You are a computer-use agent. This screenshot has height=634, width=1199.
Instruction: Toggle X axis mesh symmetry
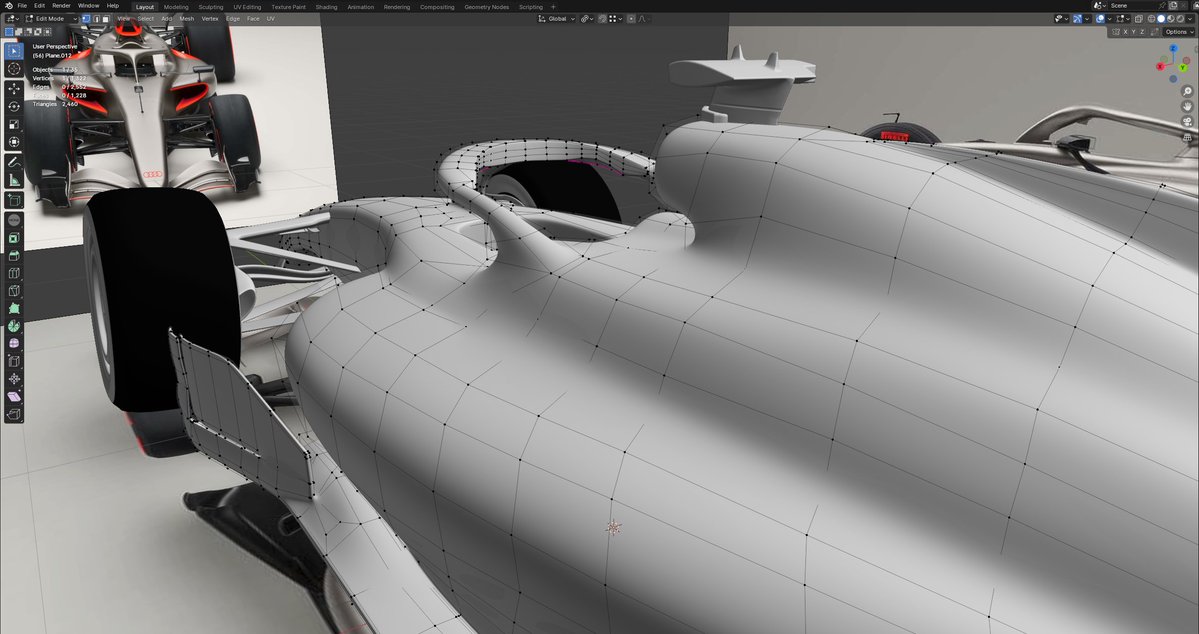[x=1126, y=32]
